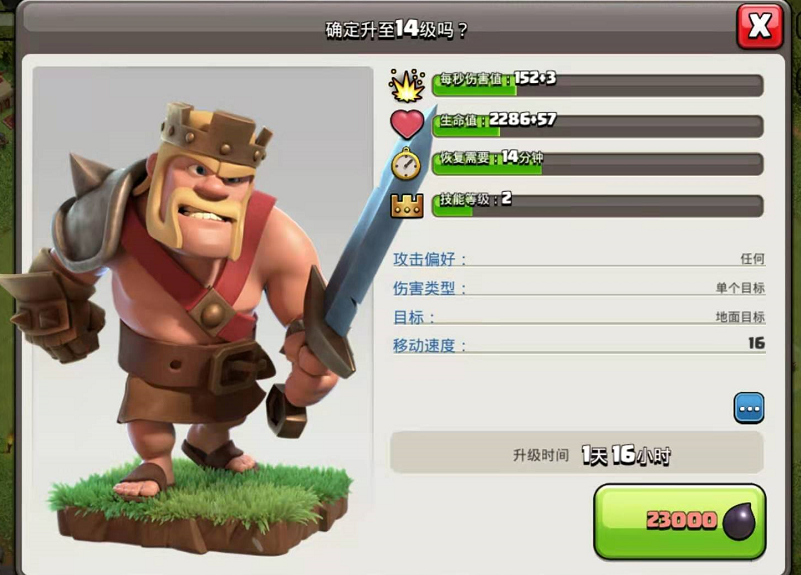
Task: Click the 每秒伤害值 152+3 progress bar
Action: [598, 85]
